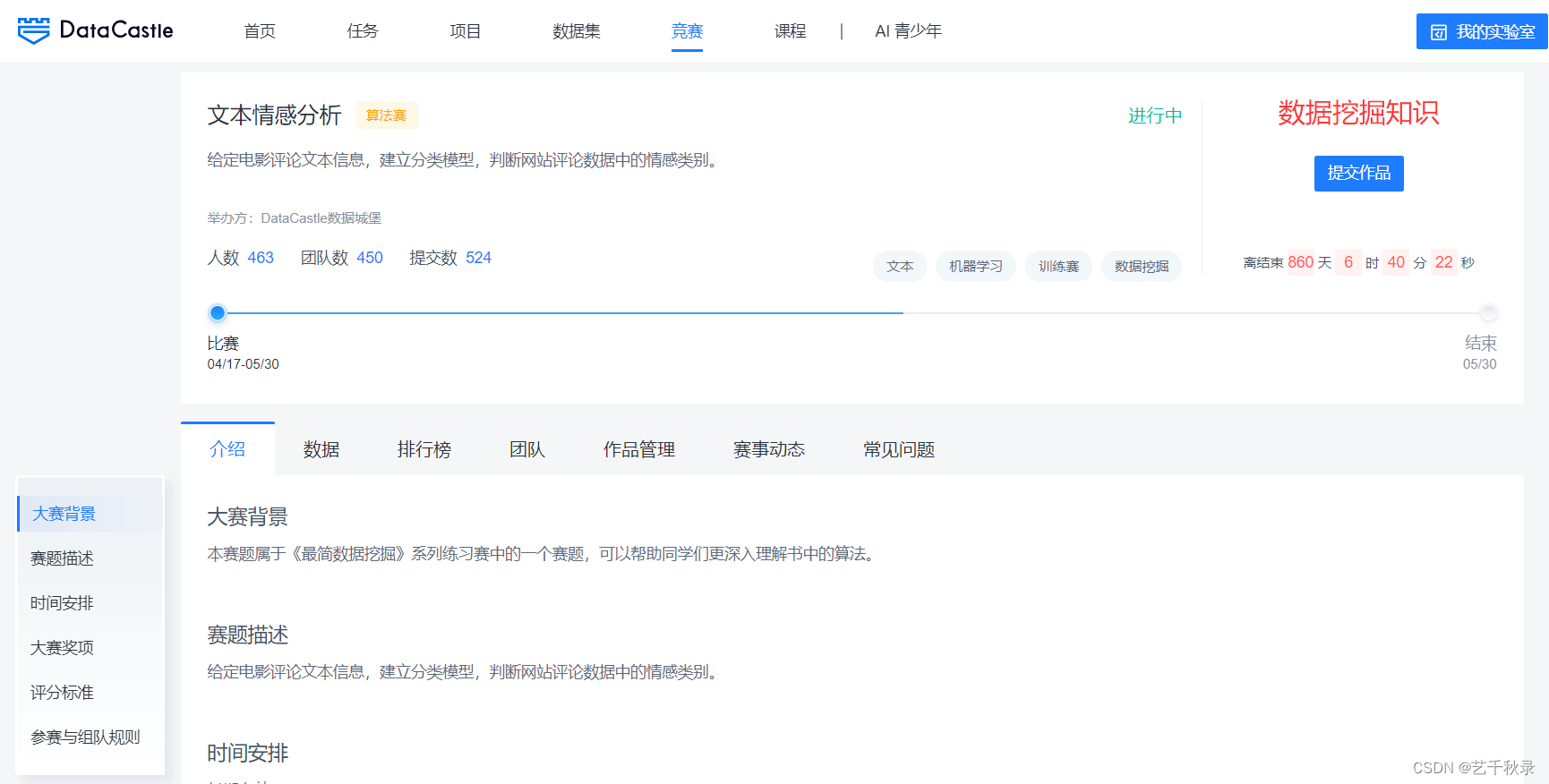This screenshot has height=784, width=1549.
Task: Click the competition progress bar
Action: click(852, 313)
